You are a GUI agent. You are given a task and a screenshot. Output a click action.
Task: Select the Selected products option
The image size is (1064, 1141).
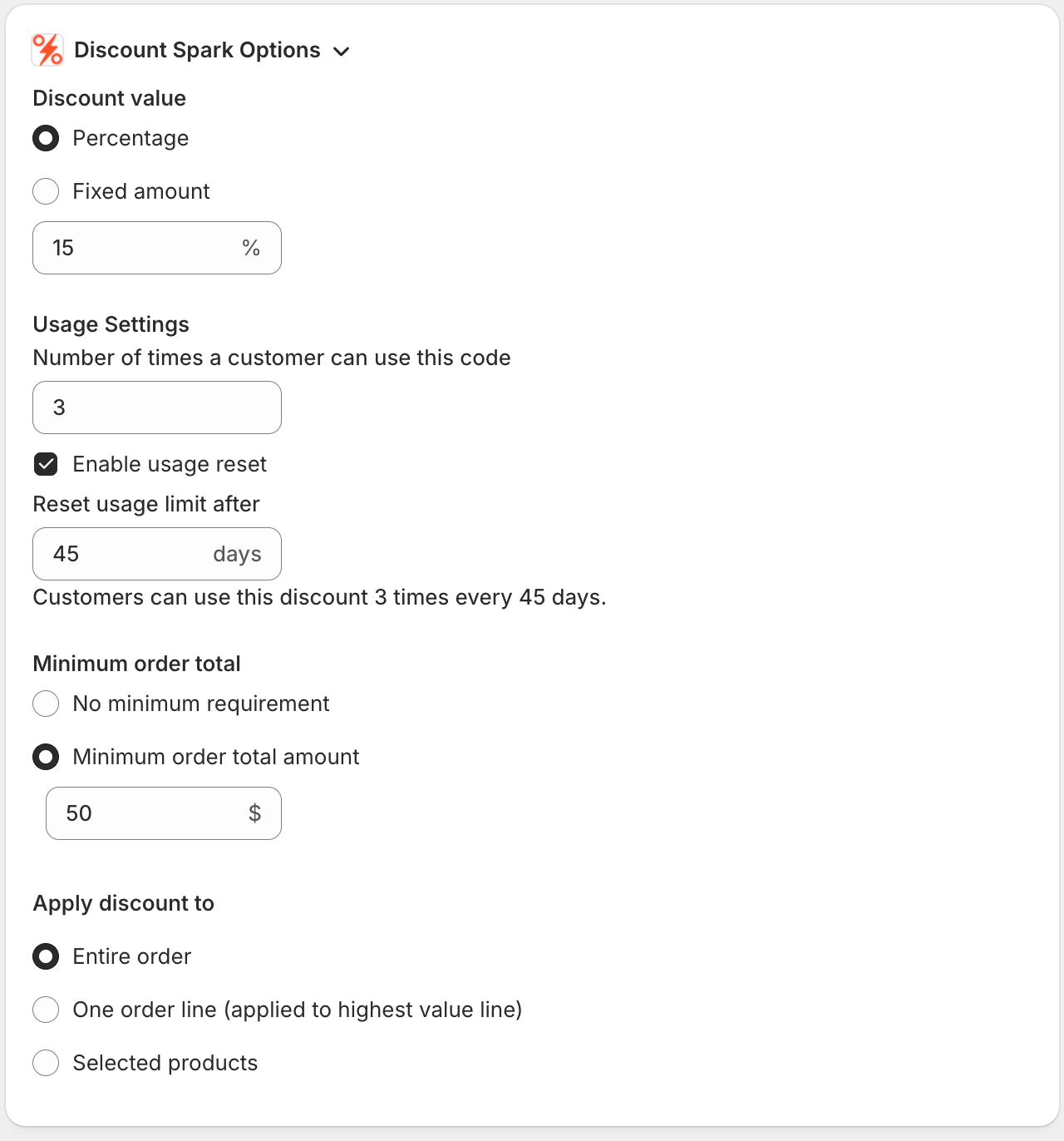(x=46, y=1063)
